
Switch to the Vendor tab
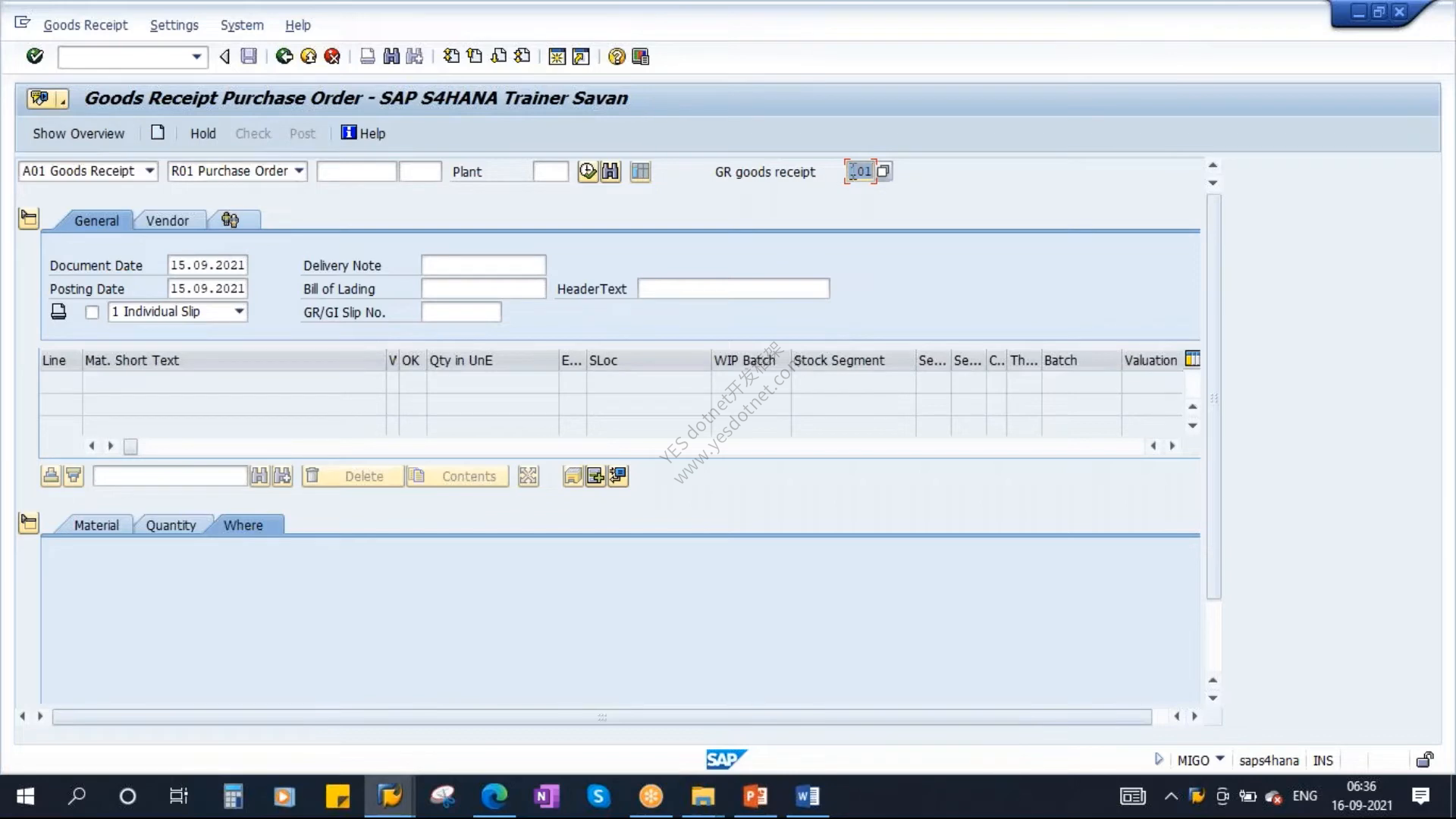[x=168, y=221]
